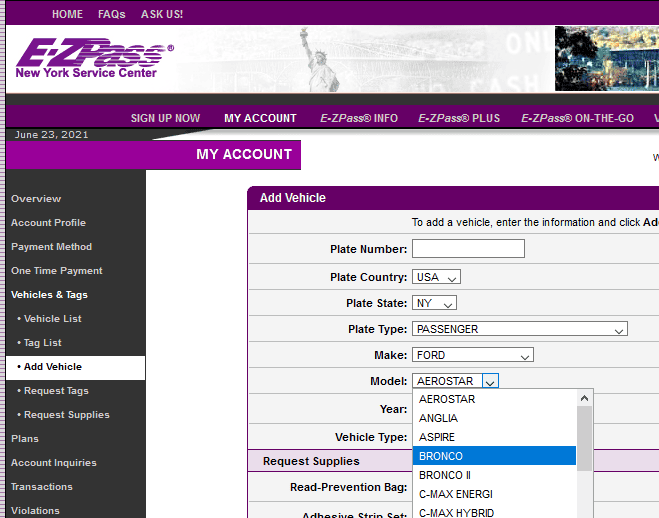Open the MY ACCOUNT navigation tab
This screenshot has height=518, width=659.
coord(260,118)
